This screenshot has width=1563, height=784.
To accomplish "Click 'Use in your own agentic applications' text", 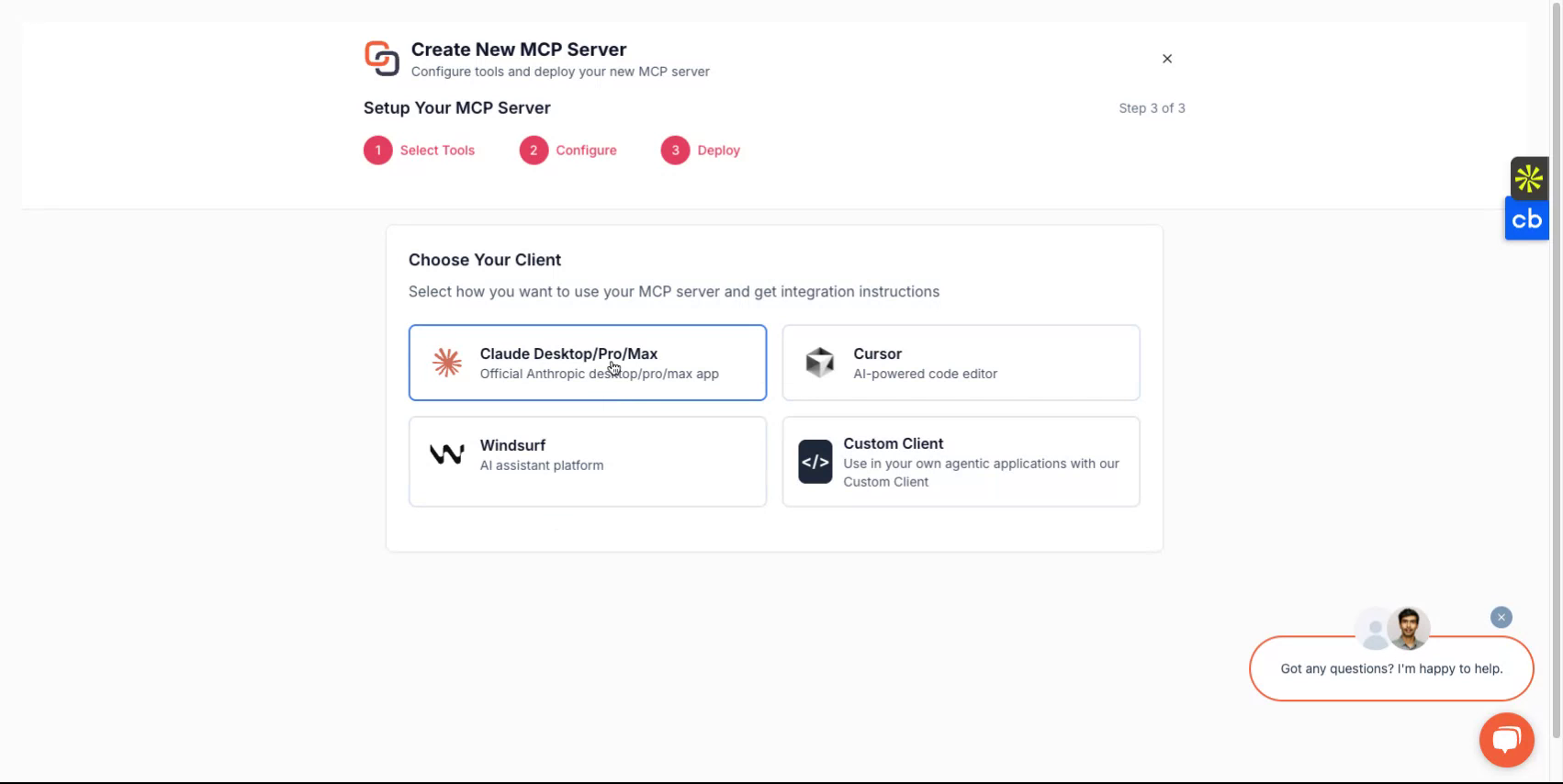I will (x=981, y=473).
